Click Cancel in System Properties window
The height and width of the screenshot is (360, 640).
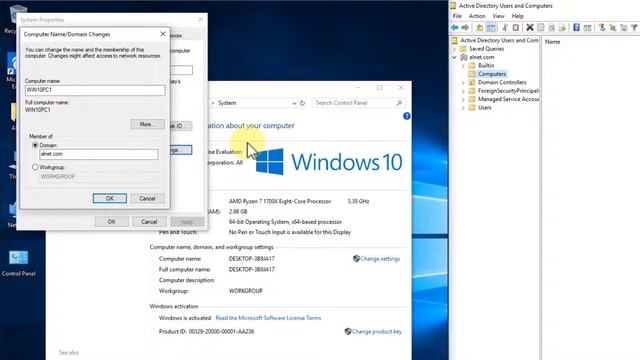pyautogui.click(x=149, y=222)
